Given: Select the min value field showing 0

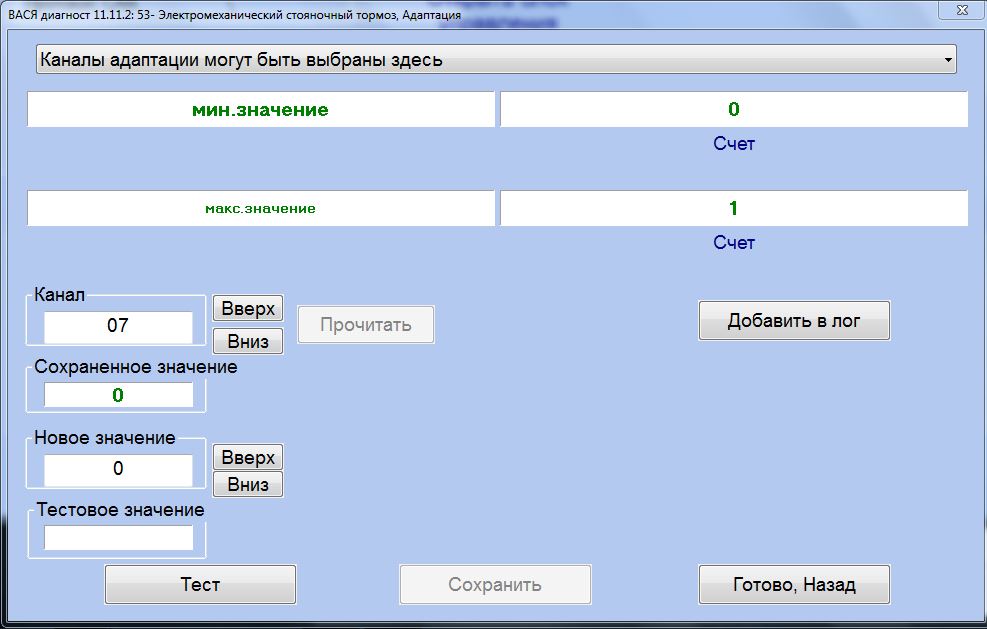Looking at the screenshot, I should point(733,110).
